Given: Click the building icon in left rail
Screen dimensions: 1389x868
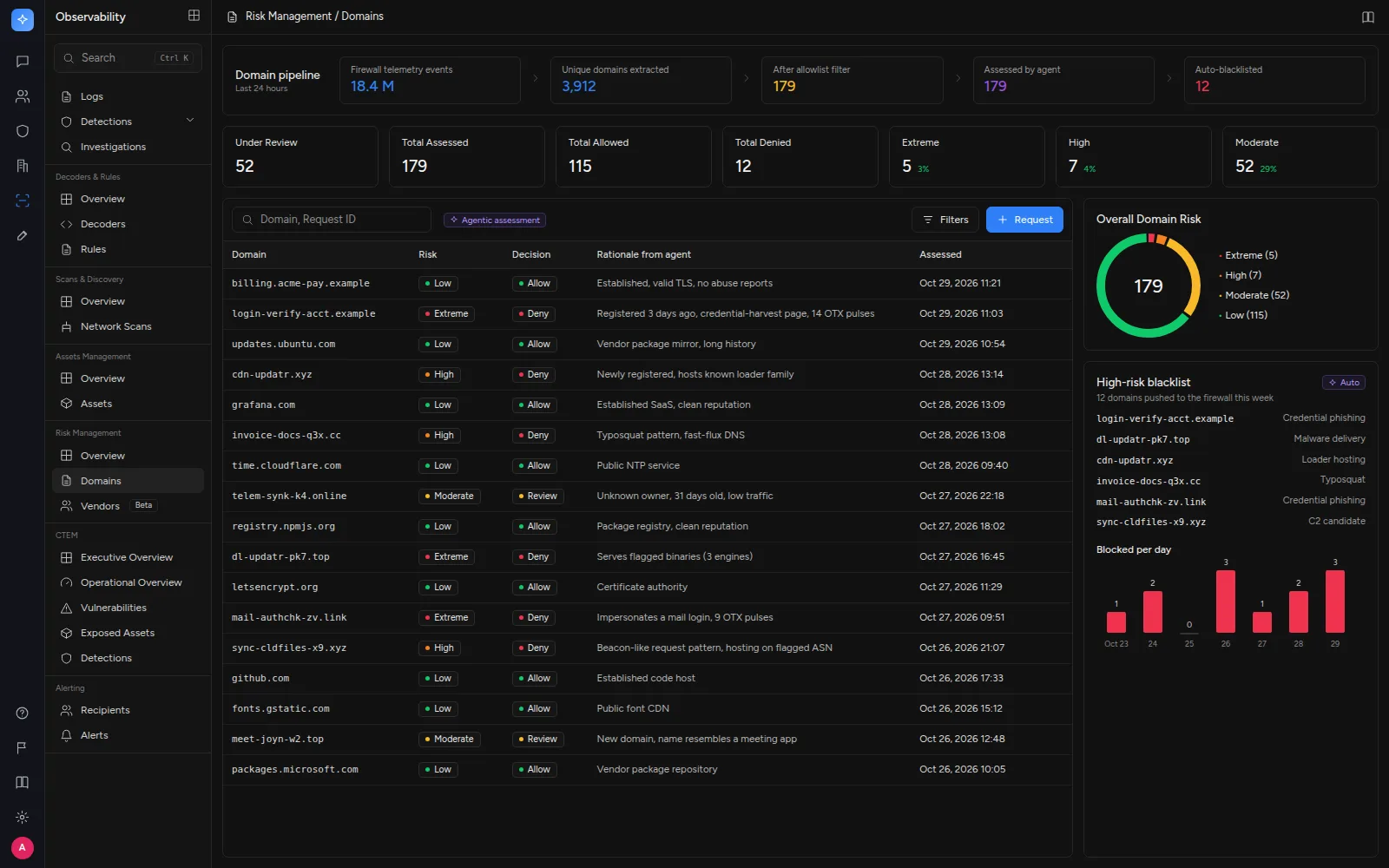Looking at the screenshot, I should point(23,166).
